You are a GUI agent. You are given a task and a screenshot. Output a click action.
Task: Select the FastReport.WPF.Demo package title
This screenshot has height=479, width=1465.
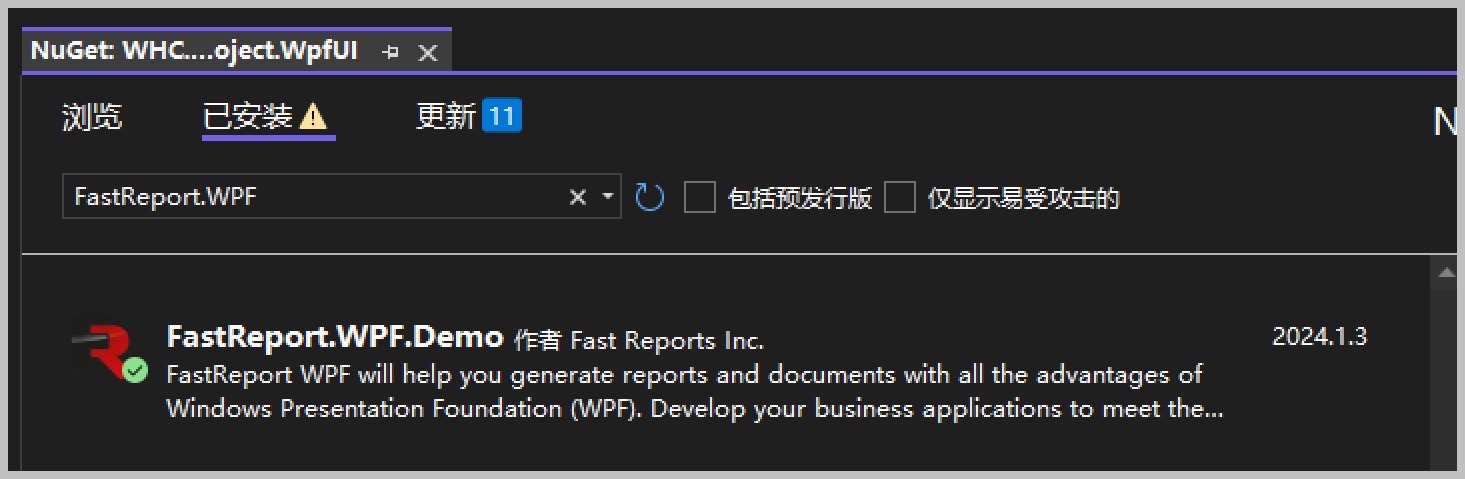coord(335,337)
